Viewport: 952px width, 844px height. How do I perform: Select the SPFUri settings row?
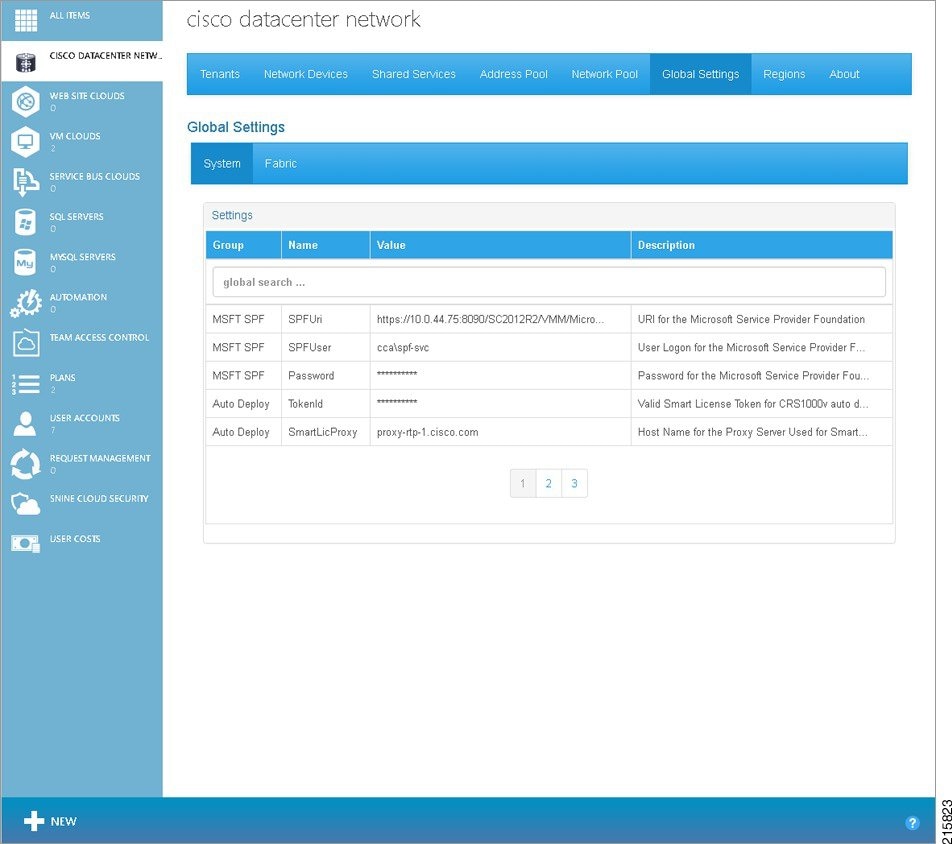[450, 319]
